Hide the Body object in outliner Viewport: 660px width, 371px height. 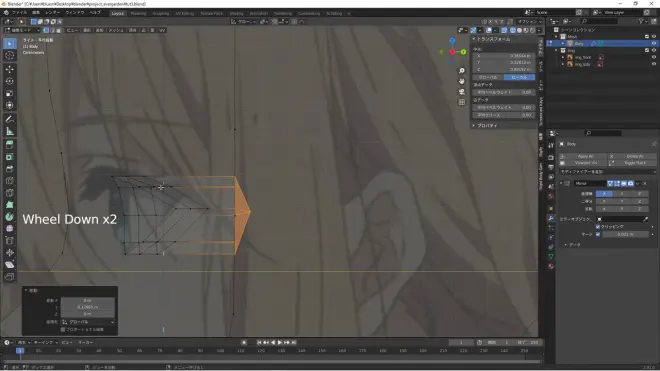tap(654, 43)
